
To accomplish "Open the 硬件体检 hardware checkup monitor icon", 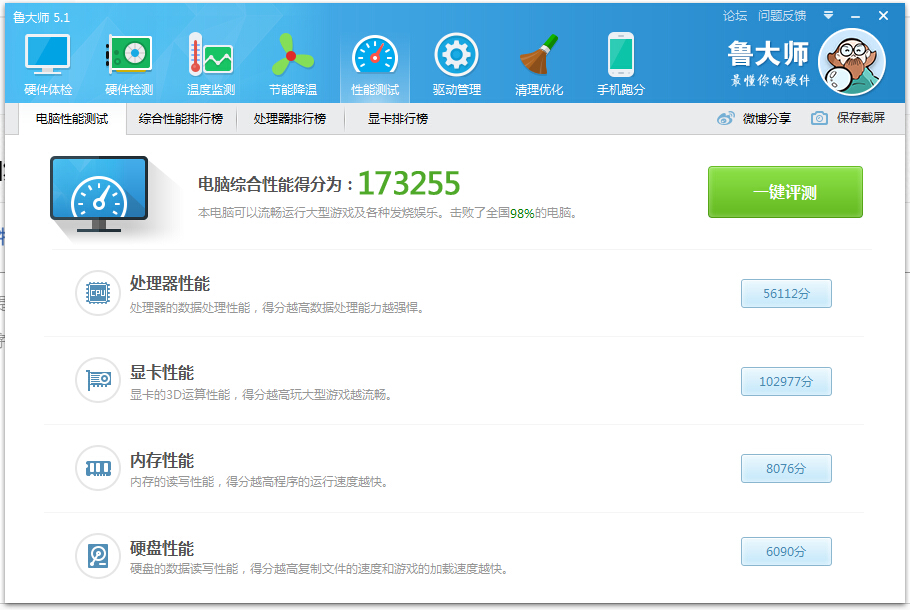I will (48, 54).
